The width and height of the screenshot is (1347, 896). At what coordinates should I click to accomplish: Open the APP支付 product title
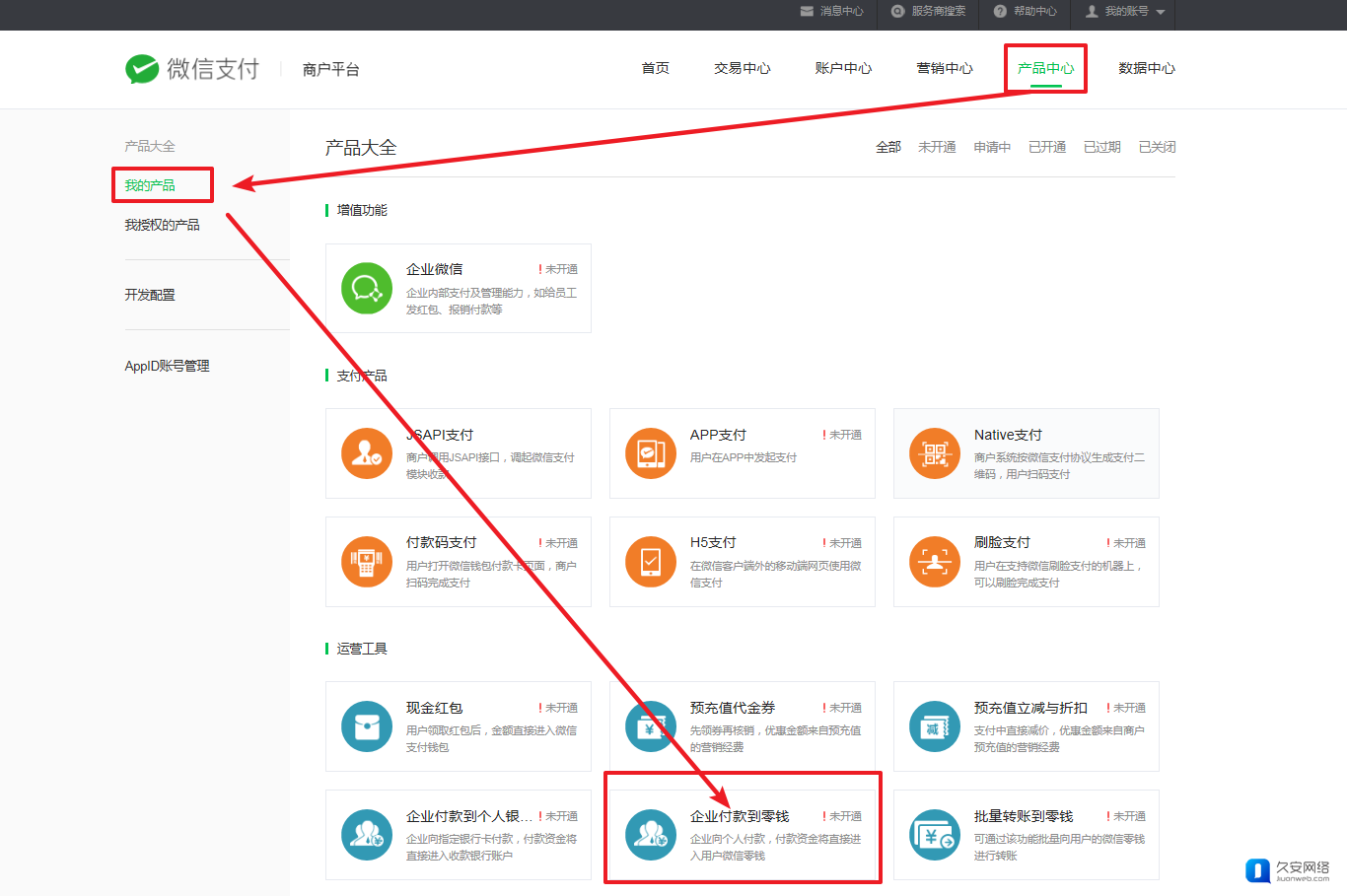[718, 435]
